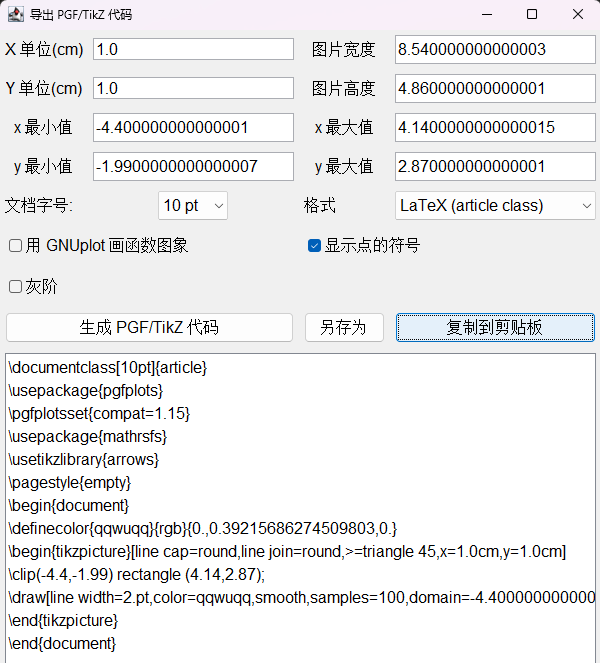Screen dimensions: 600x669
Task: Enable the 灰阶 checkbox
Action: 15,287
